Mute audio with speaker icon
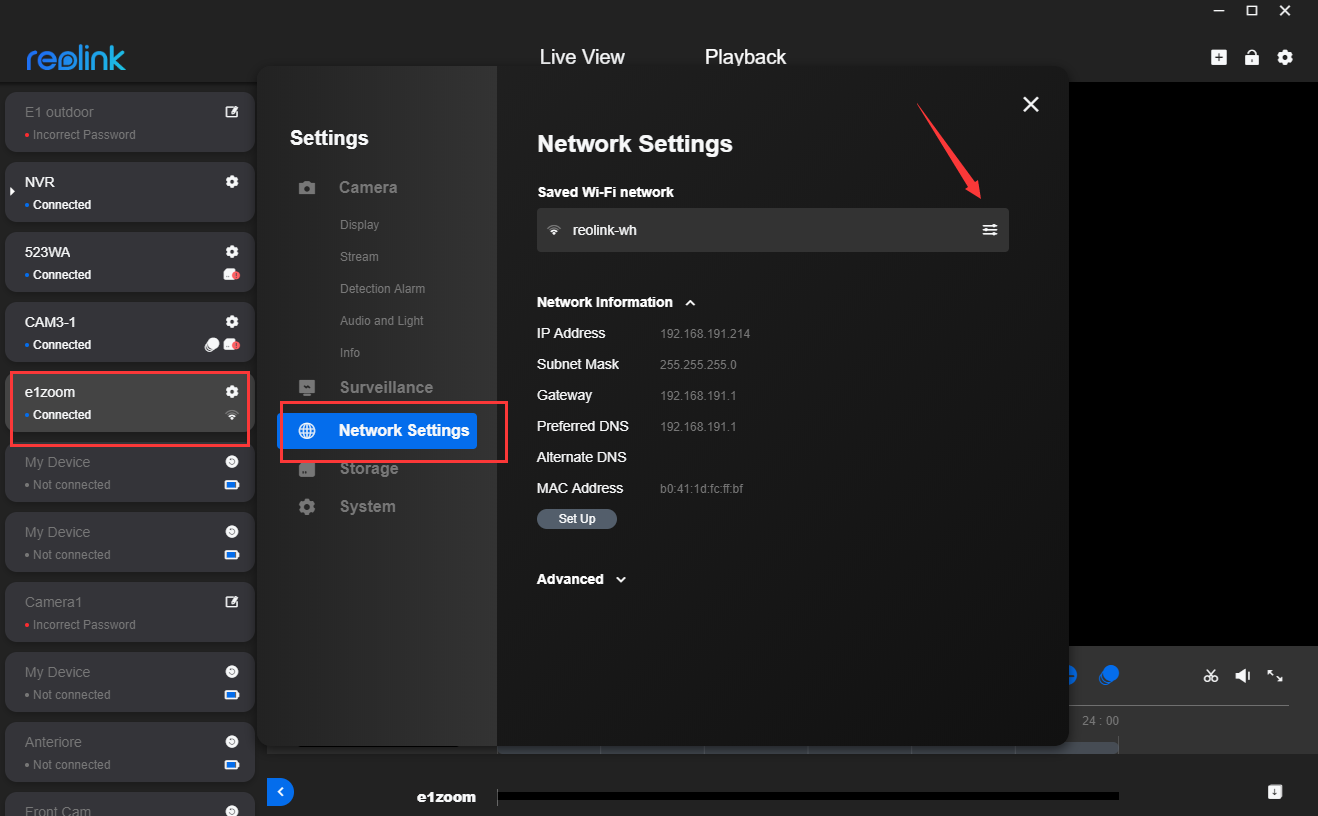1318x816 pixels. (1243, 676)
